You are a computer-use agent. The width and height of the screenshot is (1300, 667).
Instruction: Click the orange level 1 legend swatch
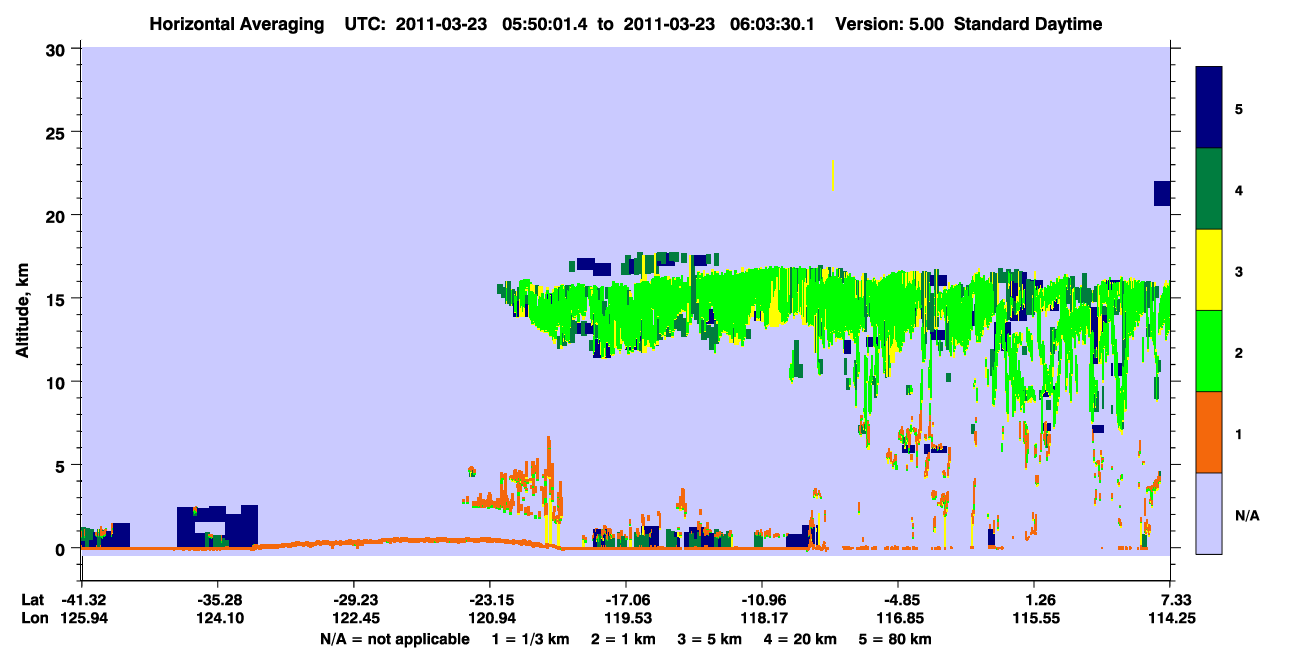(1209, 432)
